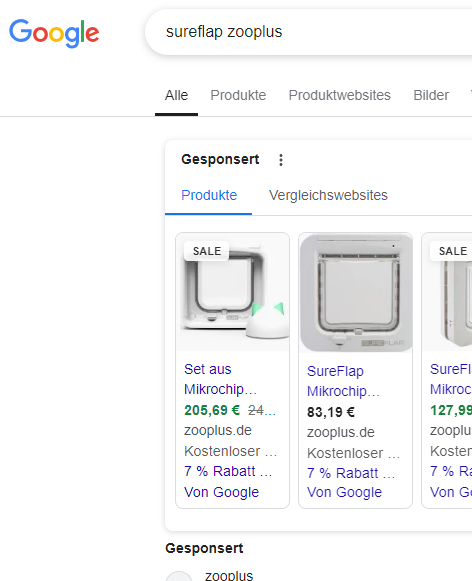Click the SALE badge on the first product
The image size is (472, 581).
coord(207,251)
